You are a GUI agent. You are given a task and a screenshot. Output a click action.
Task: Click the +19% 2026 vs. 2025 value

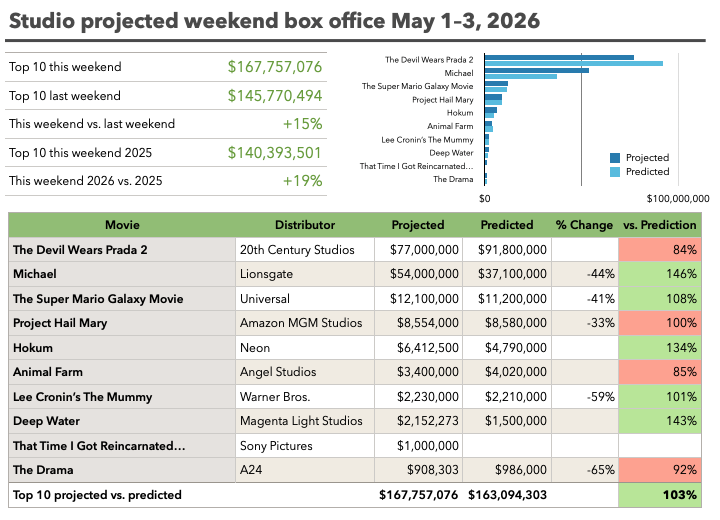302,181
